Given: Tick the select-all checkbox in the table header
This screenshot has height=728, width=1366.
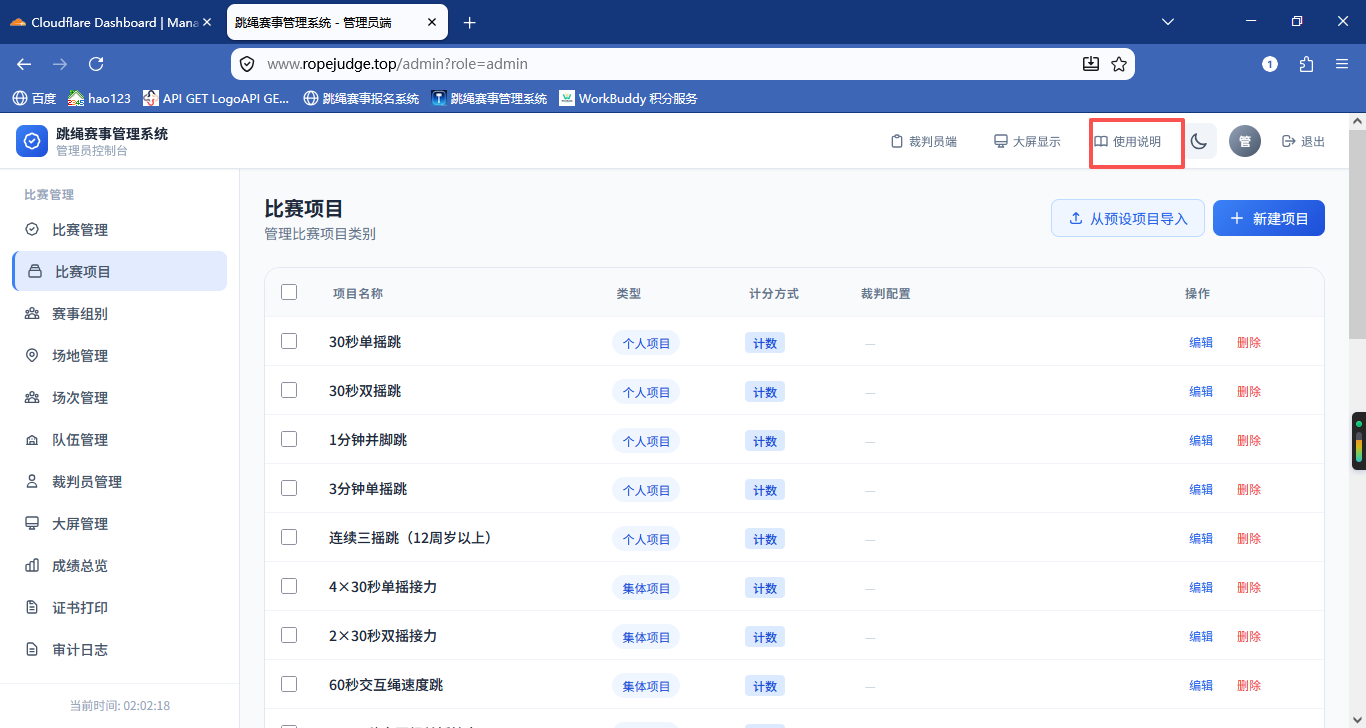Looking at the screenshot, I should pos(289,292).
